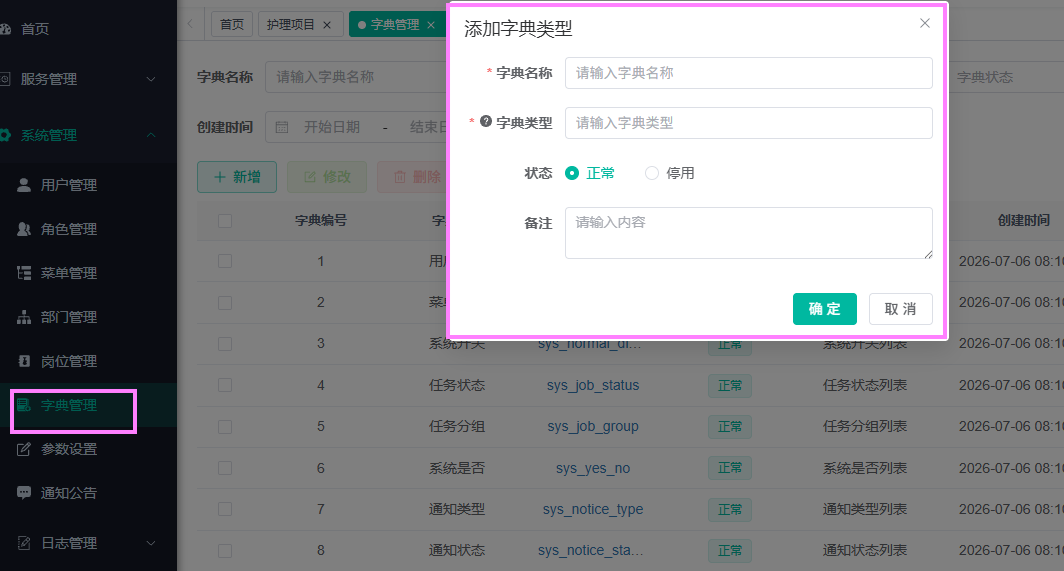
Task: Click the dialog 字典名称 input field
Action: coord(748,73)
